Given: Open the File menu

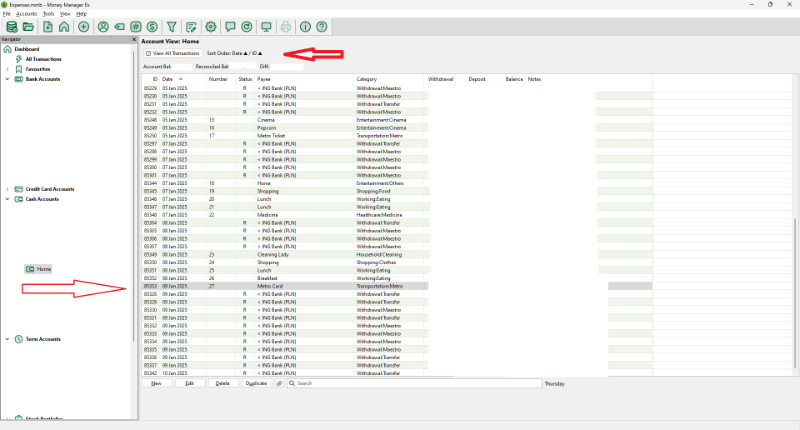Looking at the screenshot, I should [x=7, y=14].
